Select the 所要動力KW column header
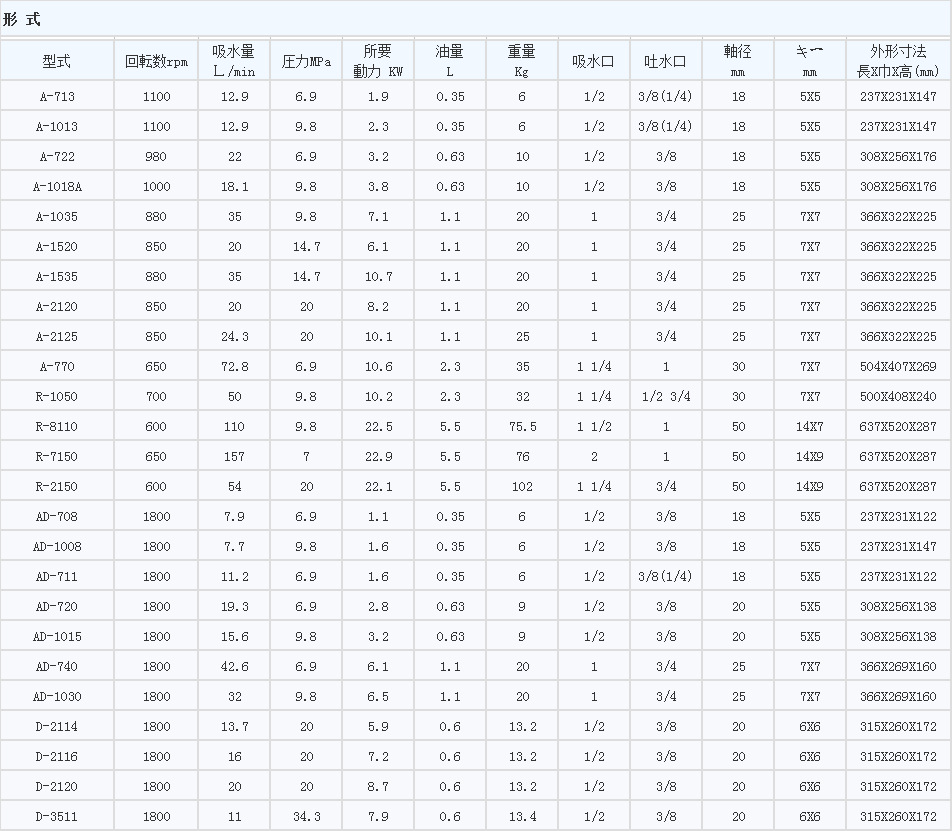 [378, 60]
